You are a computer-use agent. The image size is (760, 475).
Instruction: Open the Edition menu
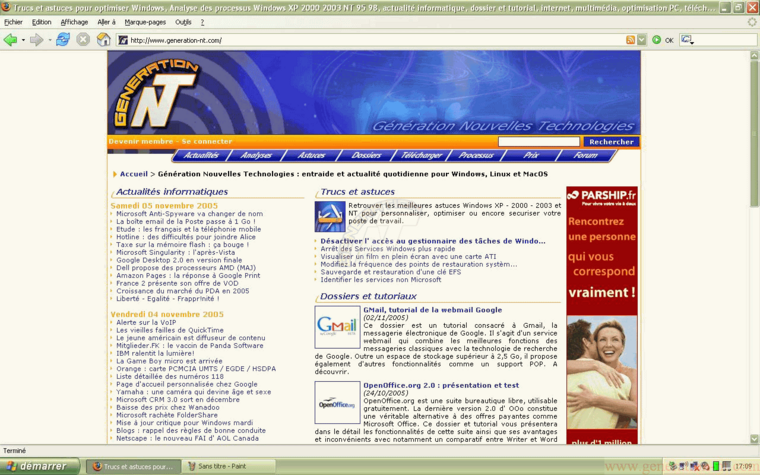(x=42, y=22)
